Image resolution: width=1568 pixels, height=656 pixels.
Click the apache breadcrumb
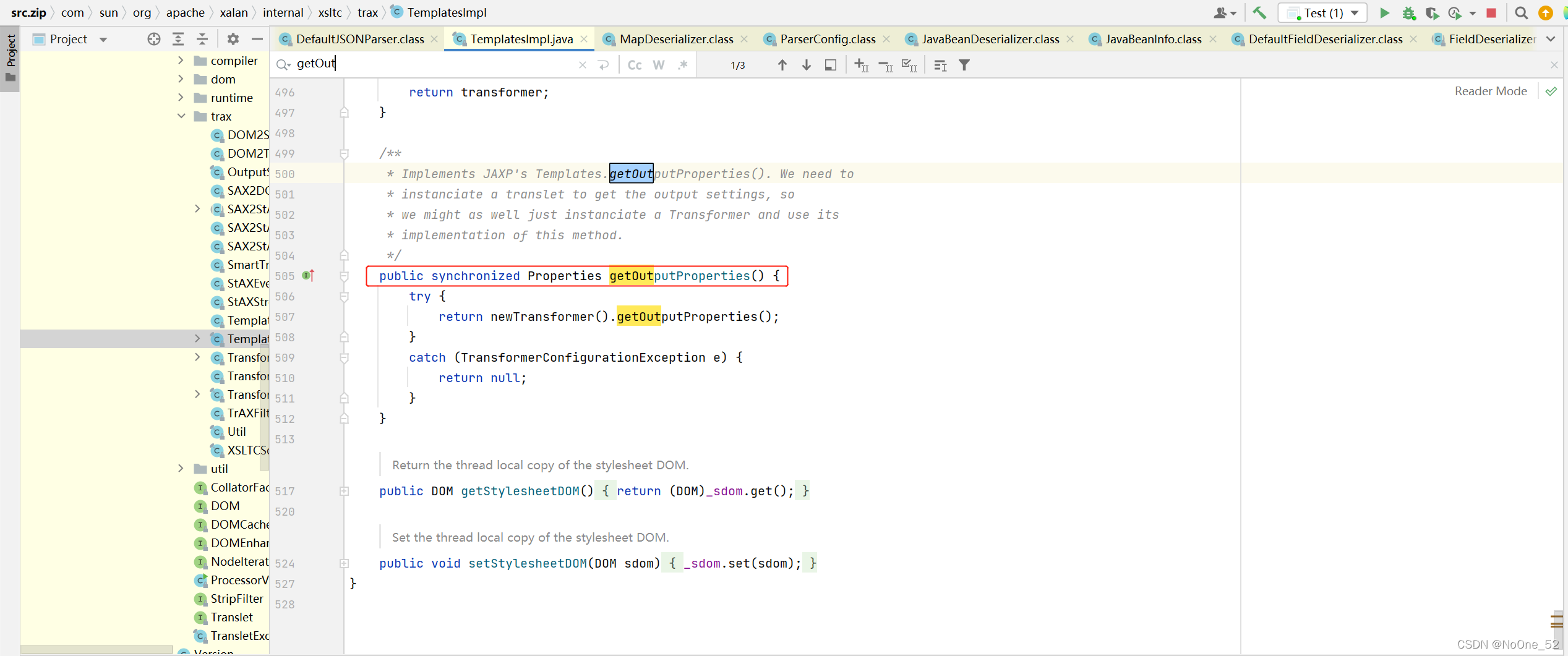[185, 12]
